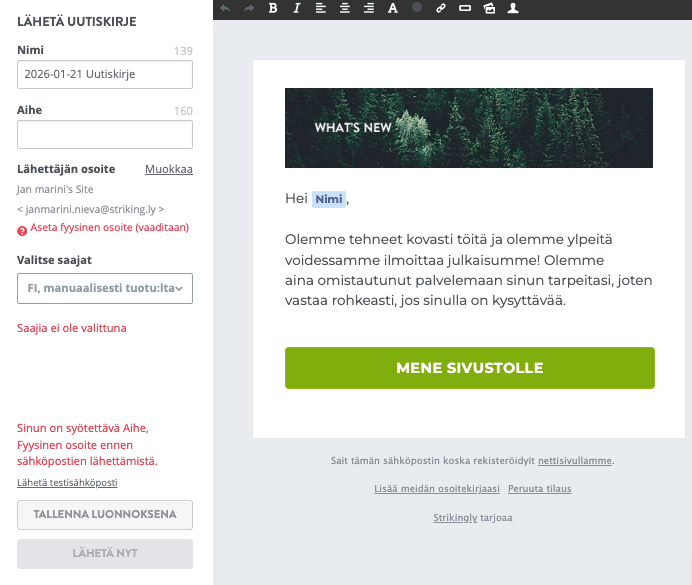The height and width of the screenshot is (585, 692).
Task: Click the Peruuta tilaus link
Action: pyautogui.click(x=539, y=488)
